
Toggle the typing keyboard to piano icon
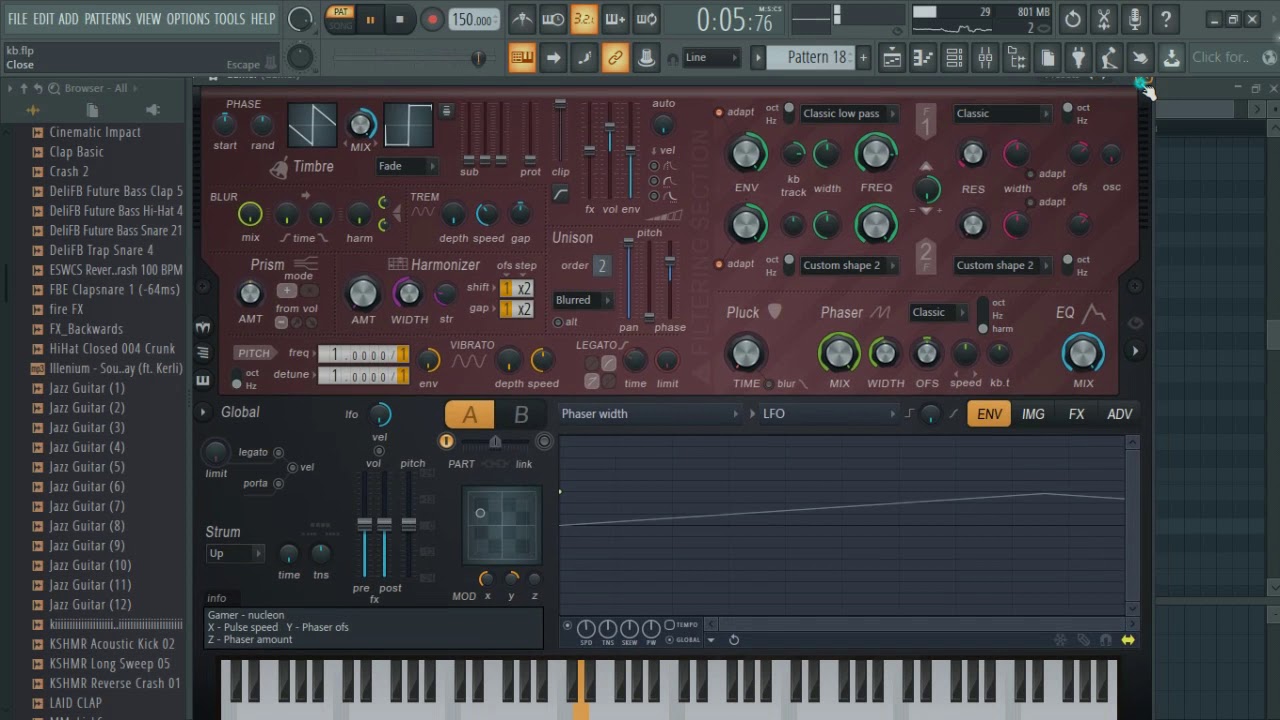[x=522, y=58]
